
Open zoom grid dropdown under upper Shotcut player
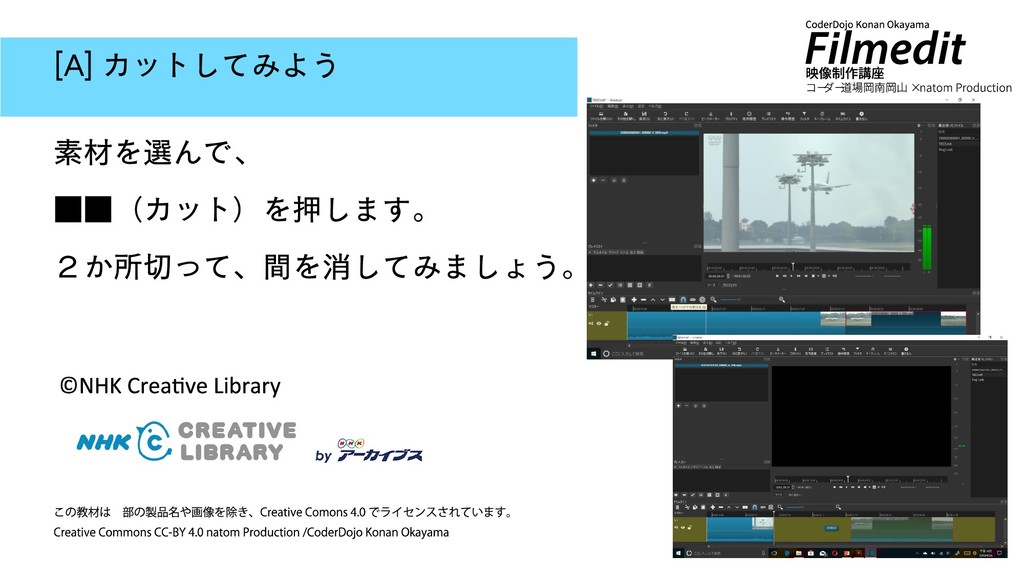pyautogui.click(x=824, y=276)
